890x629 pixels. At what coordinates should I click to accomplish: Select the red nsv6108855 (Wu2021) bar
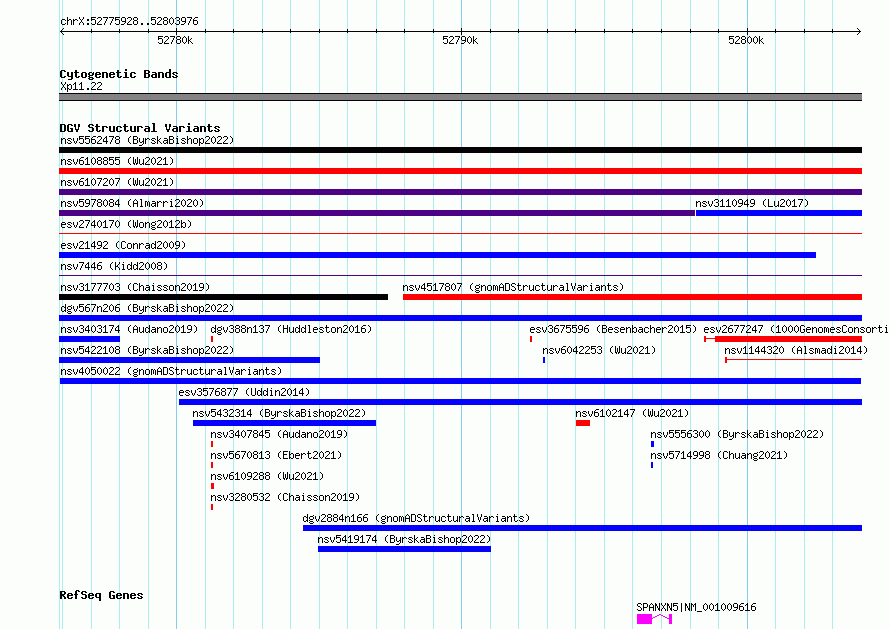[x=460, y=171]
